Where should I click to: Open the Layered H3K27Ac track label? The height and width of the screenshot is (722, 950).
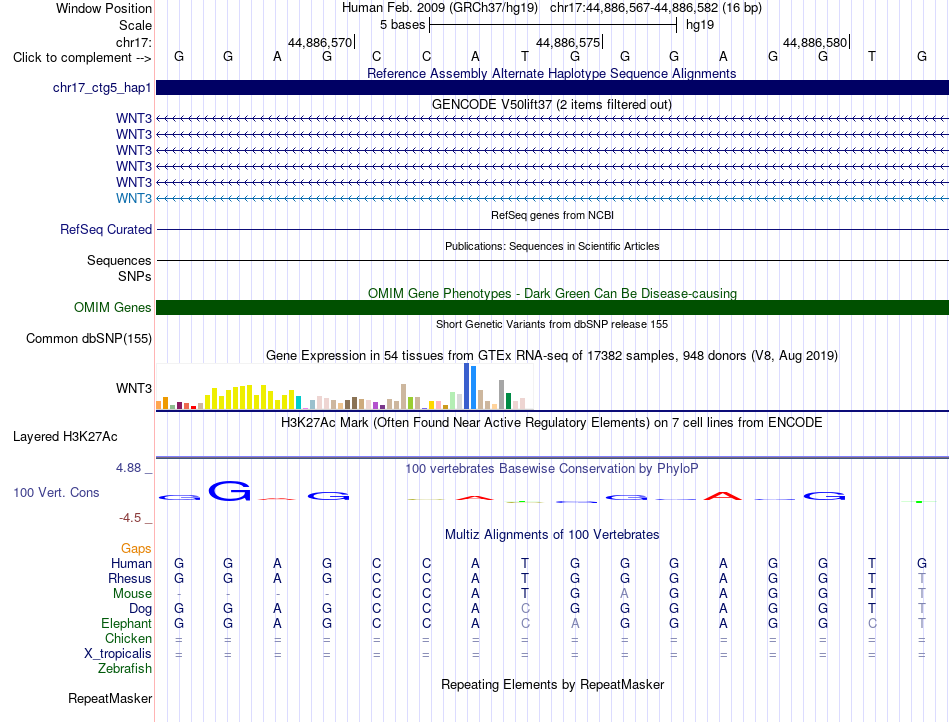coord(65,437)
